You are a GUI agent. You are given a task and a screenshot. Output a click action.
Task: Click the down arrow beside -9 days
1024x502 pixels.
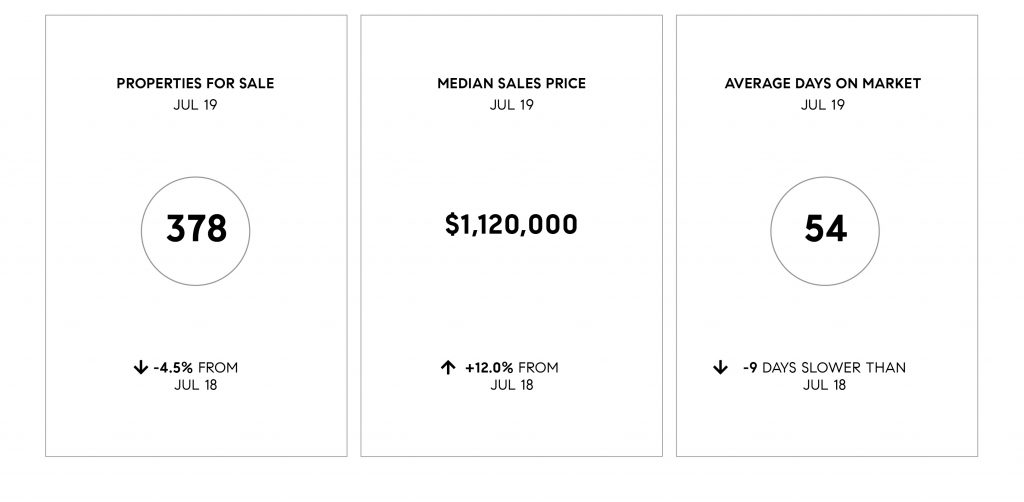[720, 368]
